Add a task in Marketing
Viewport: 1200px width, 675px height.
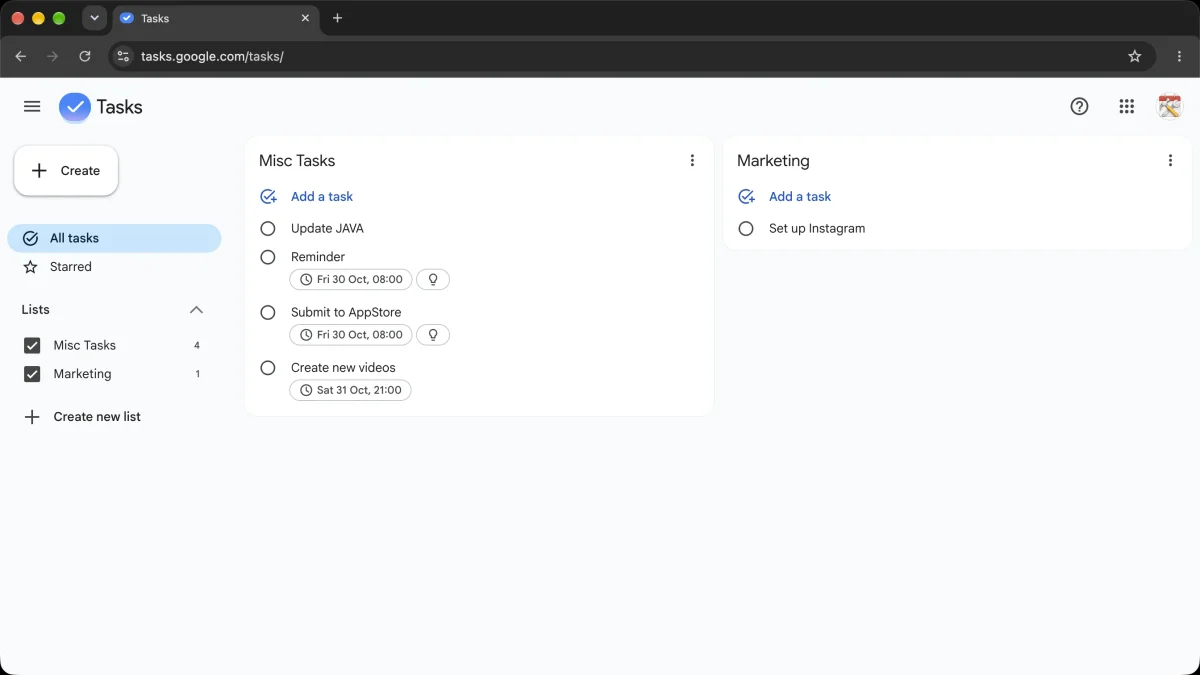800,197
